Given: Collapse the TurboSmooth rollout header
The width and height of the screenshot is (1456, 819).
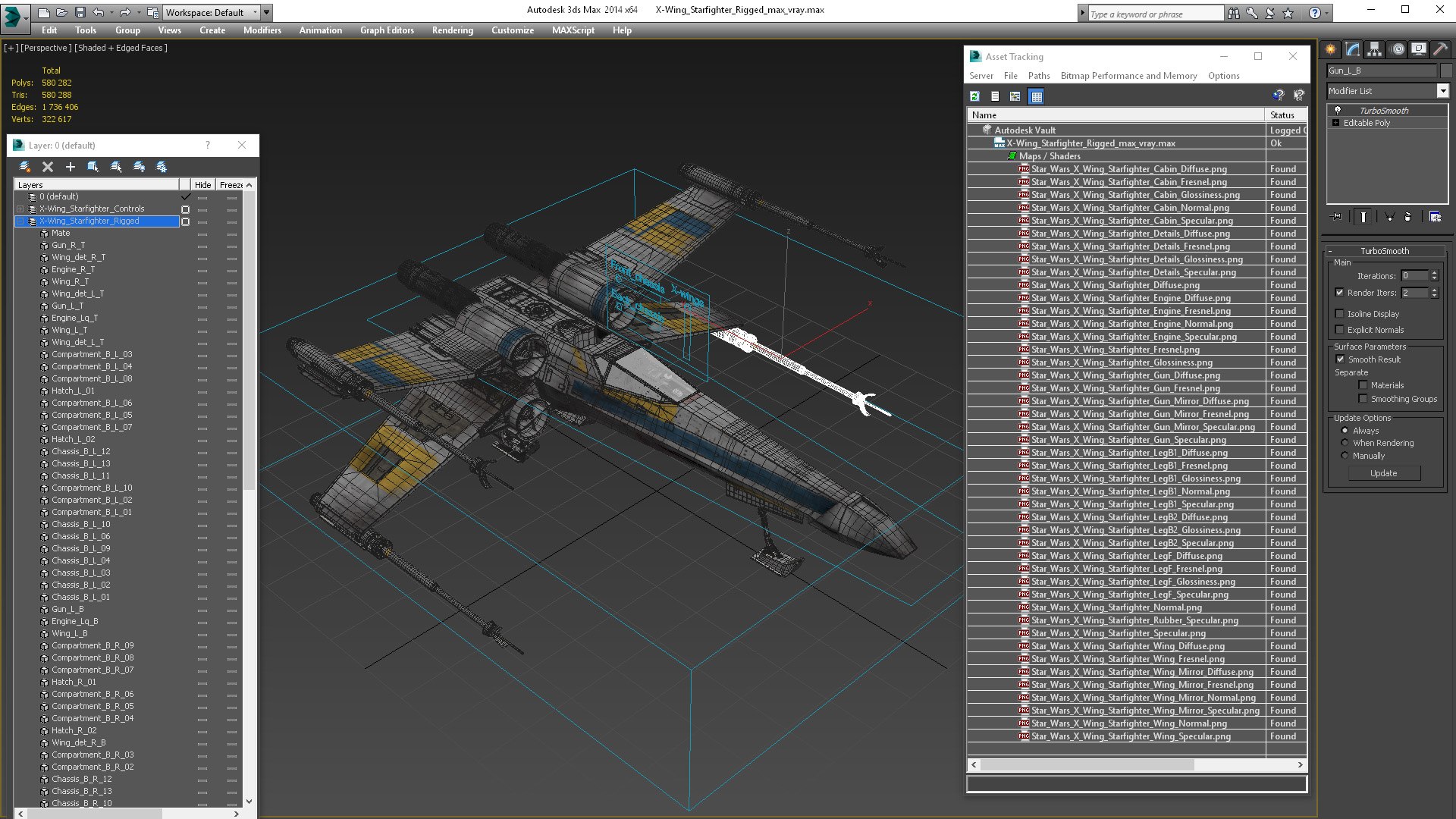Looking at the screenshot, I should pyautogui.click(x=1384, y=251).
